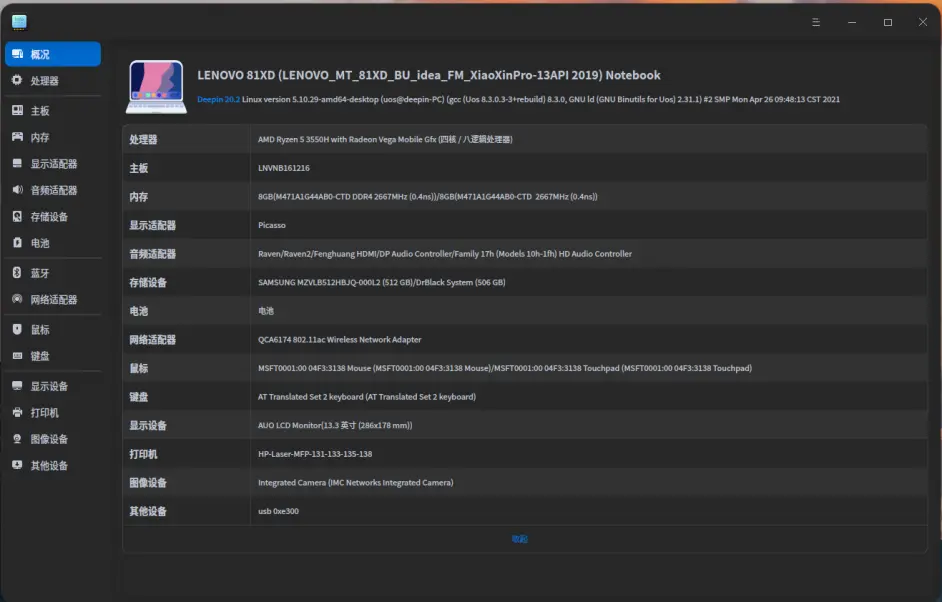Select the MSFT0001:00 04F3:3138 Mouse value
The width and height of the screenshot is (942, 602).
pos(505,368)
